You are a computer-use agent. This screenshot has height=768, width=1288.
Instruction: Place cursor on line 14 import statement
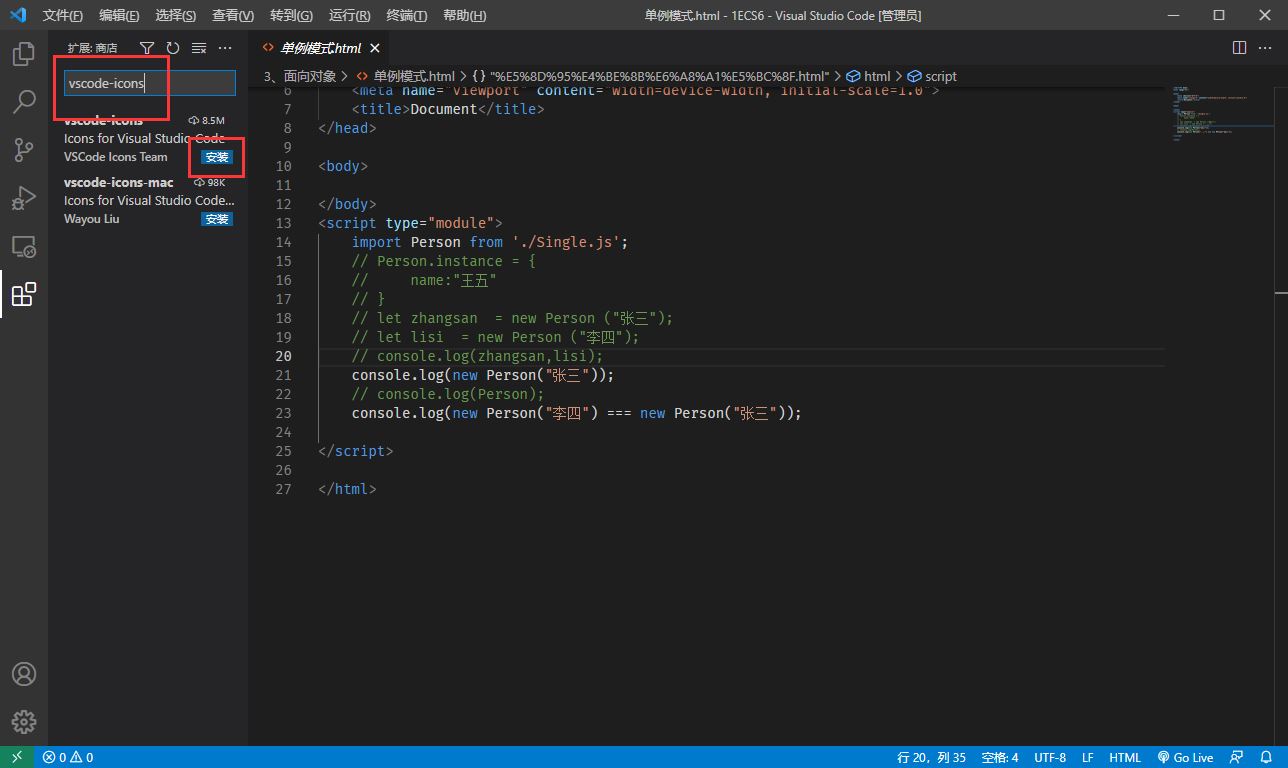tap(490, 242)
